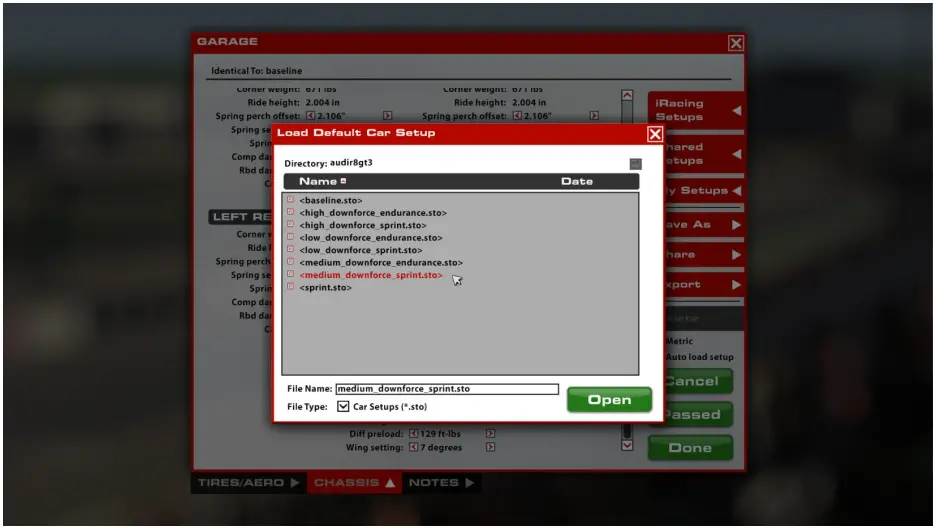Viewport: 937px width, 528px height.
Task: Increase Wing setting degrees
Action: click(x=490, y=447)
